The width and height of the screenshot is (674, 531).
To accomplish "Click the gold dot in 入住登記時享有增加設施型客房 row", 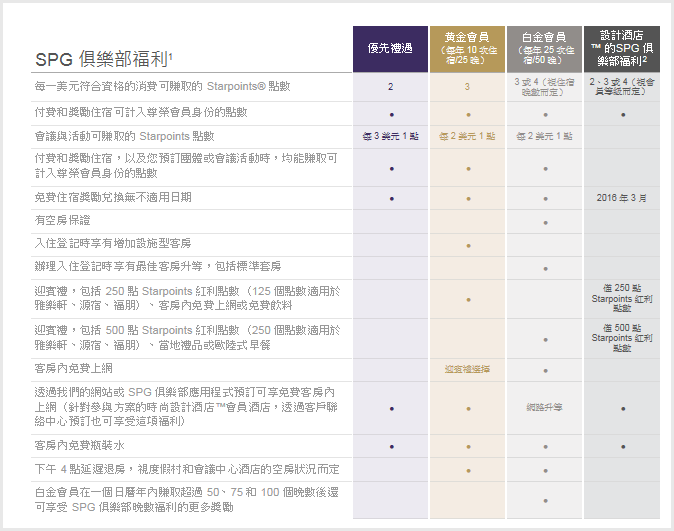I will pos(469,246).
